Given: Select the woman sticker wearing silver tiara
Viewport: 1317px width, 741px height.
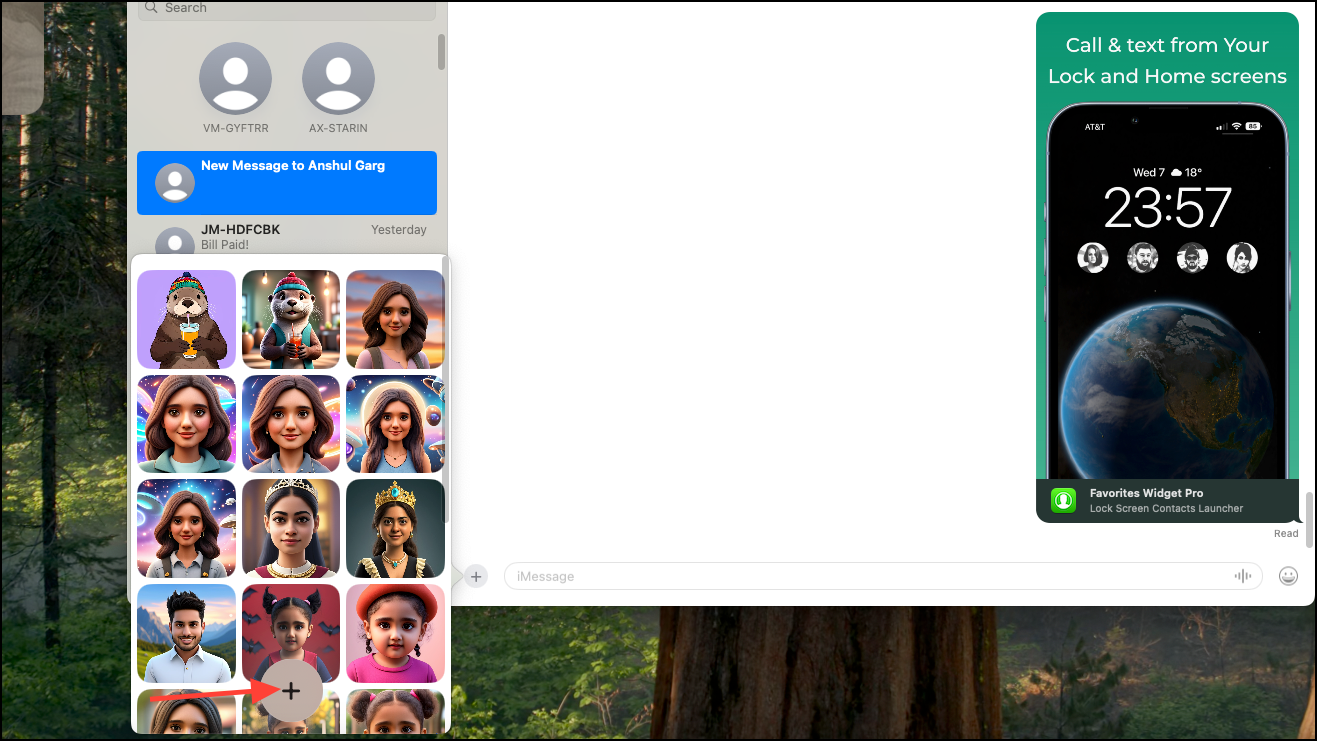Looking at the screenshot, I should (291, 529).
